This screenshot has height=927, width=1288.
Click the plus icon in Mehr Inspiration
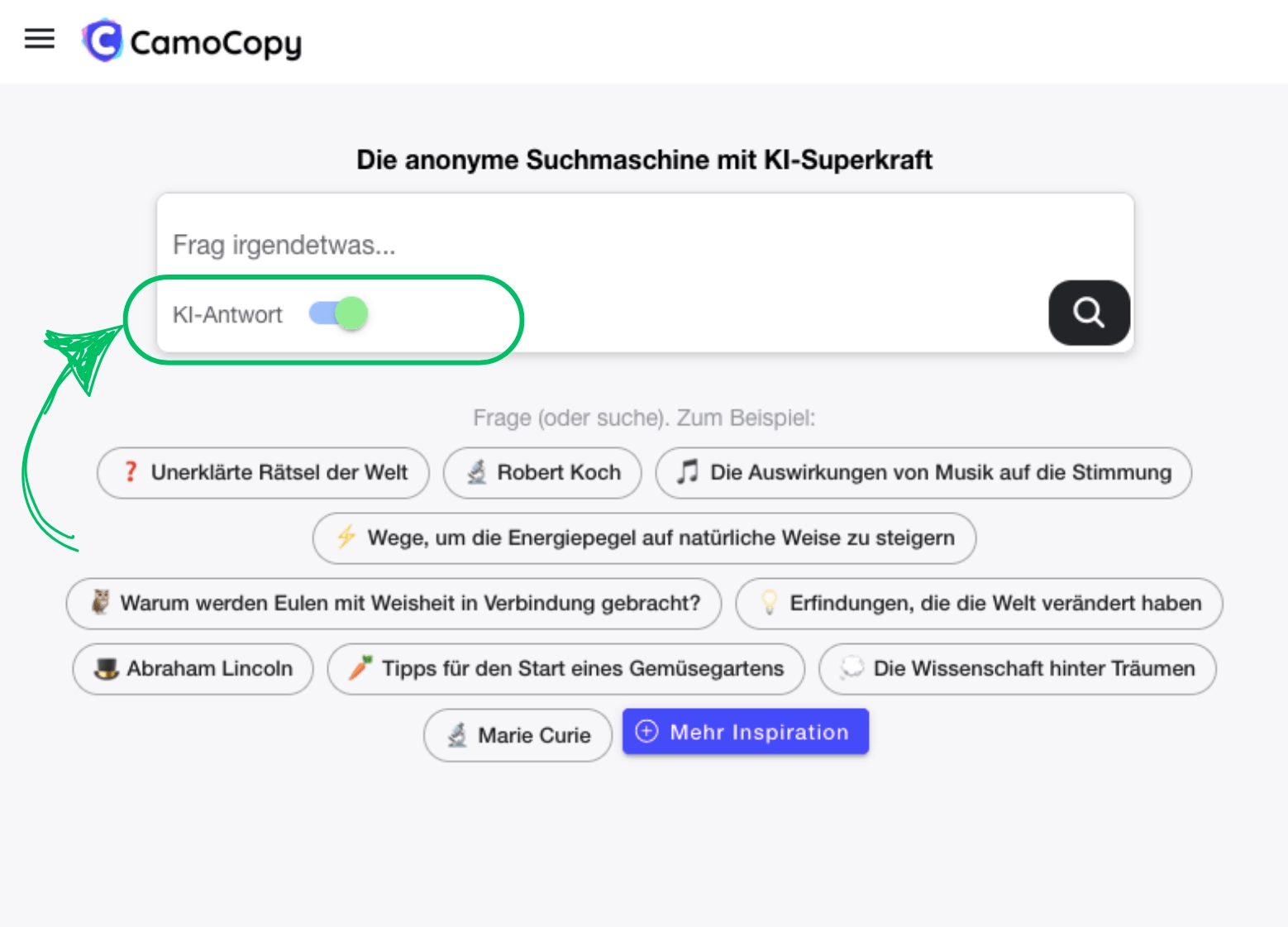click(646, 730)
